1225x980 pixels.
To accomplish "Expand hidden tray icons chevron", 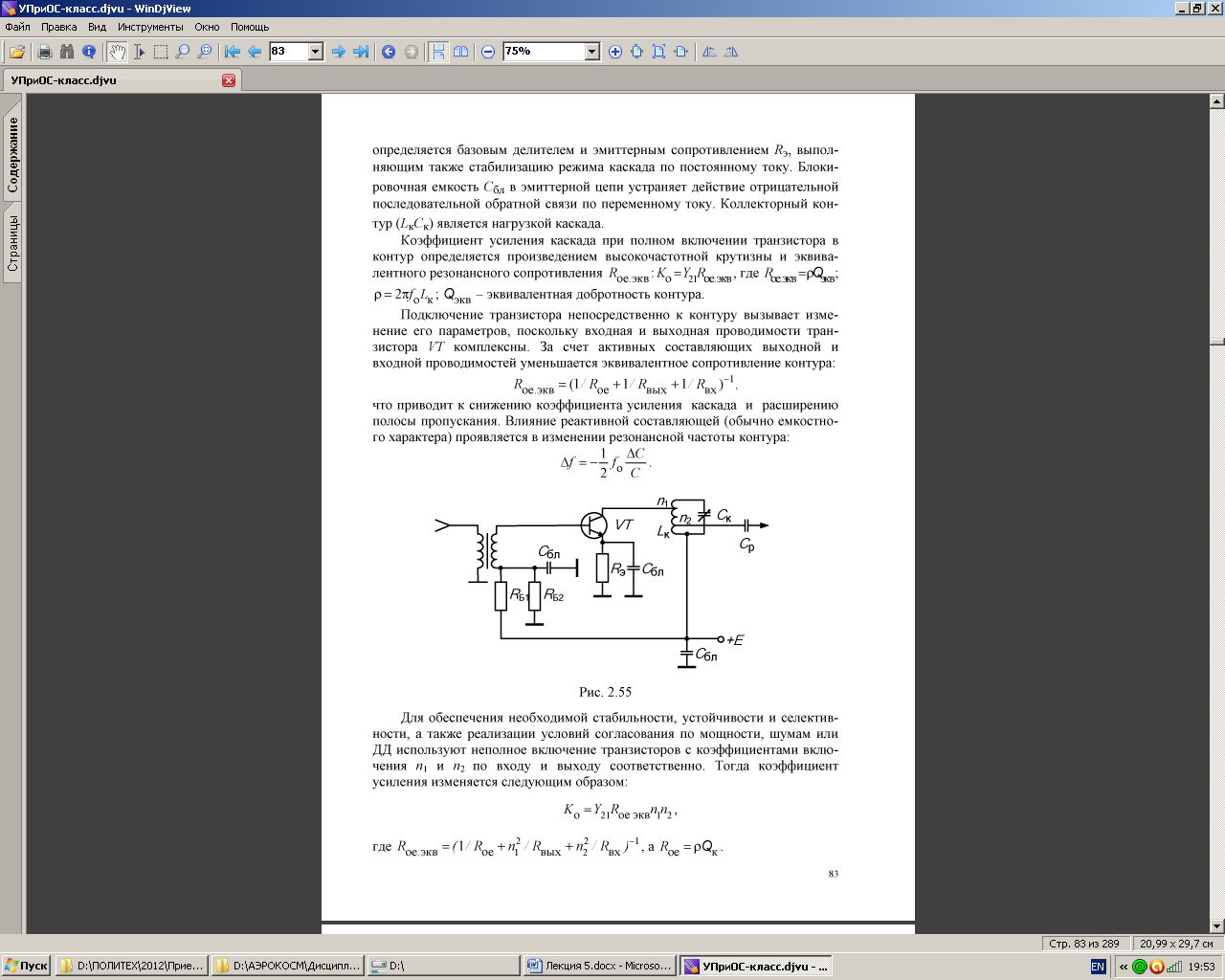I will pyautogui.click(x=1124, y=967).
